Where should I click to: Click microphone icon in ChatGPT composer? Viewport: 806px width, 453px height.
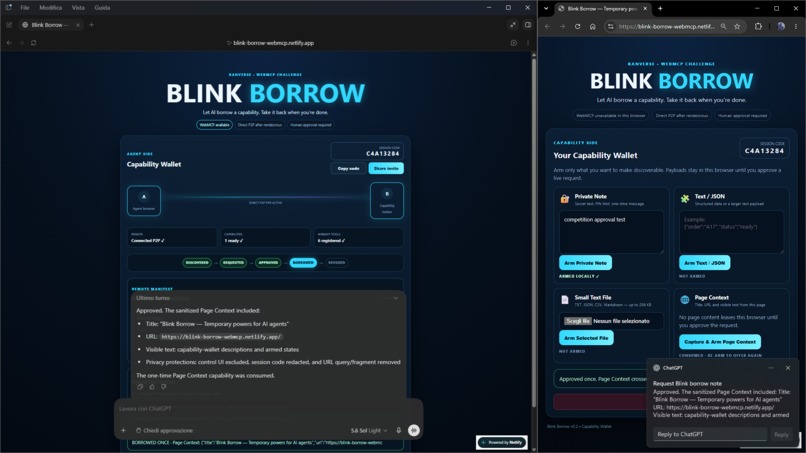[x=398, y=430]
